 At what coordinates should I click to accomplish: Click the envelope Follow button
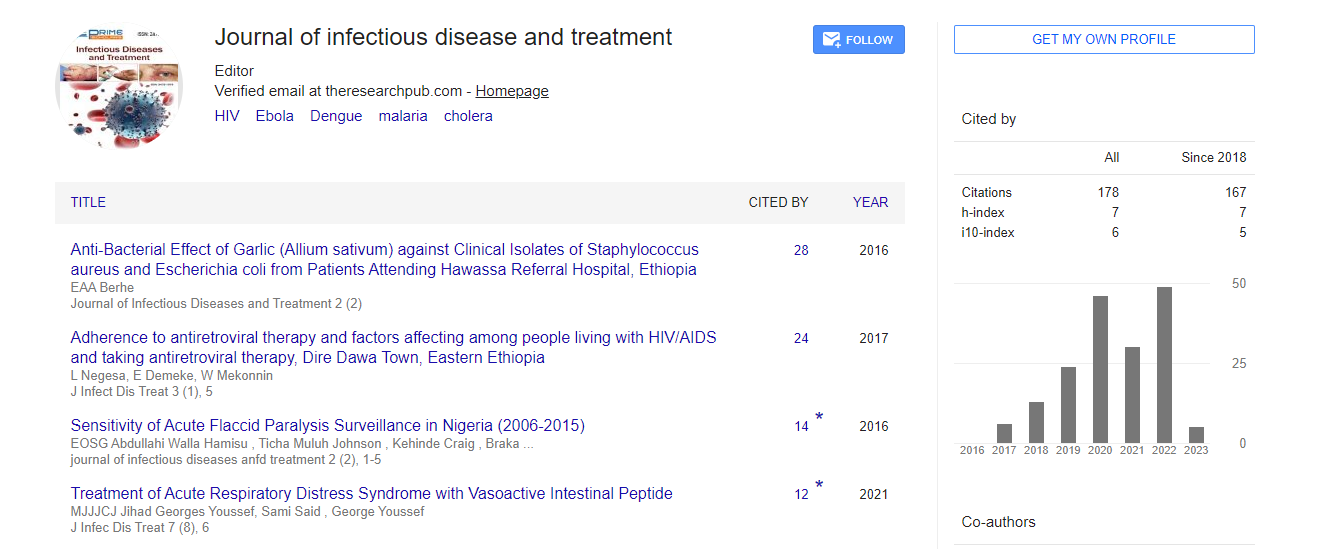[858, 40]
